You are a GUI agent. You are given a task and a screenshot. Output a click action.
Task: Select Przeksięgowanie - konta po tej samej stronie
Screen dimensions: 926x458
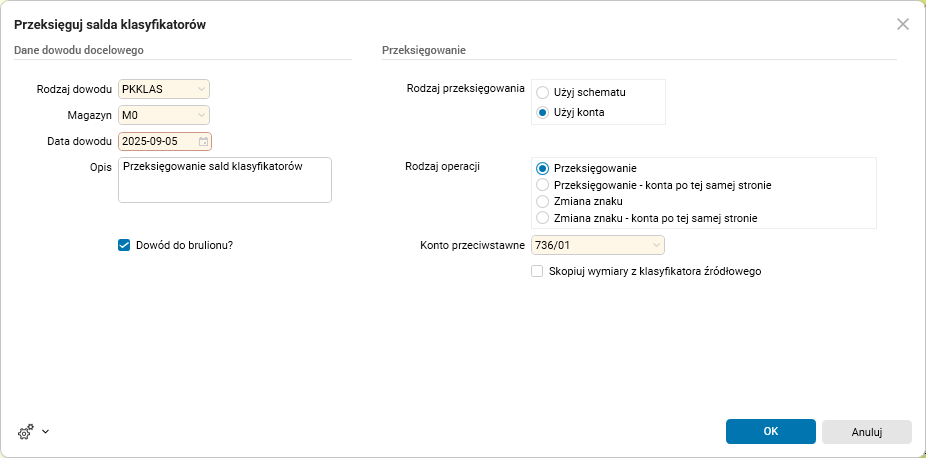click(x=543, y=185)
